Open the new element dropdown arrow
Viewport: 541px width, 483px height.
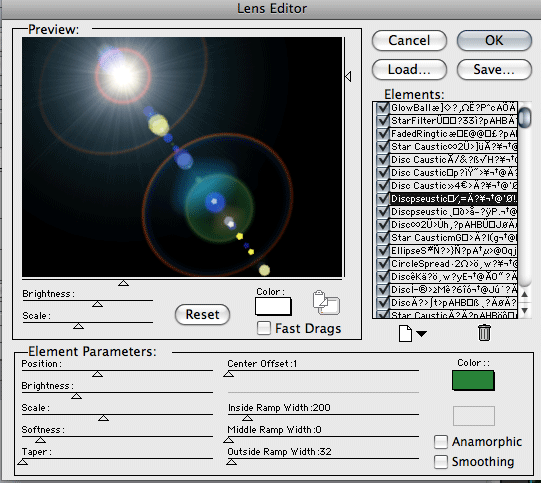coord(421,334)
